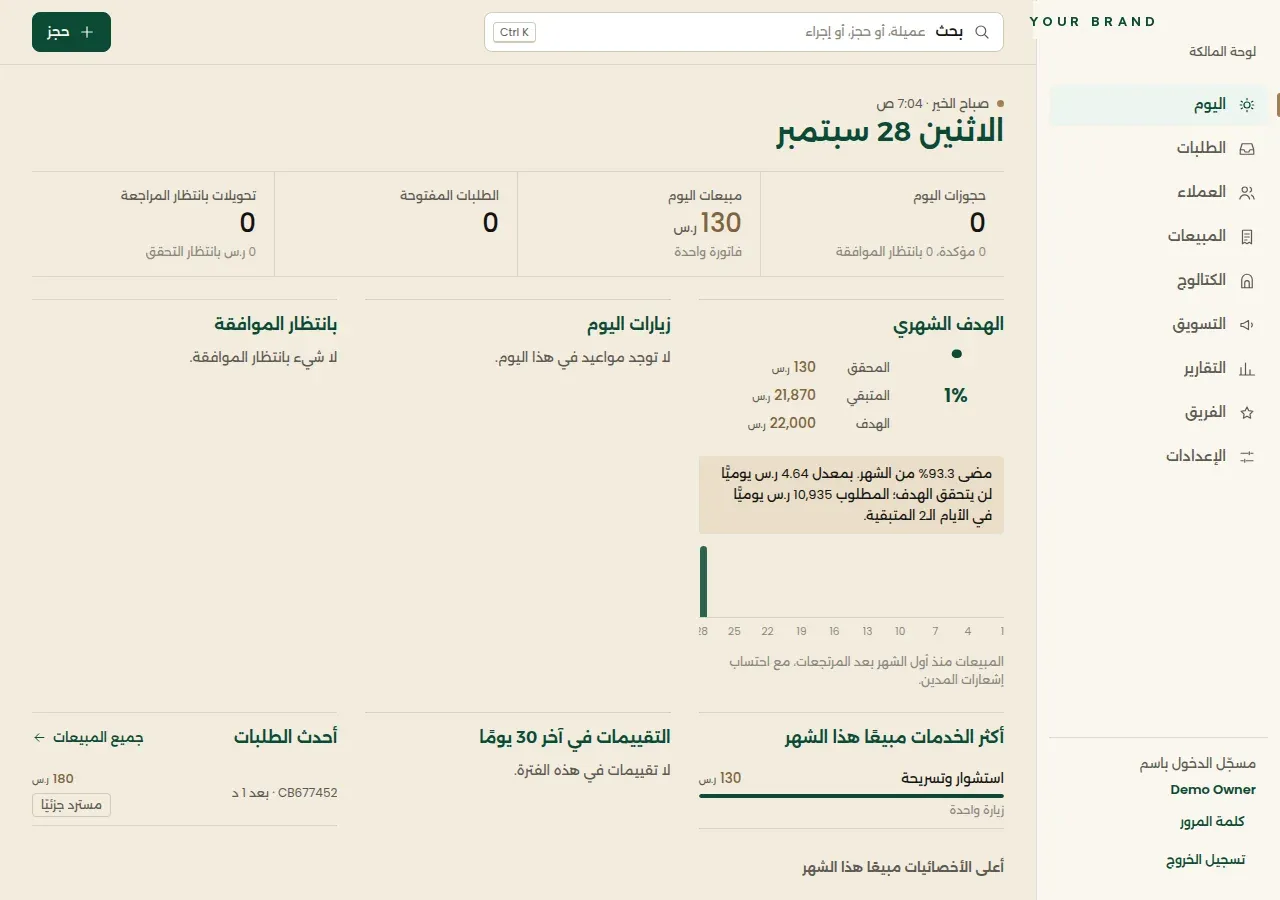Click the sun icon beside اليوم
This screenshot has height=900, width=1280.
pos(1247,105)
